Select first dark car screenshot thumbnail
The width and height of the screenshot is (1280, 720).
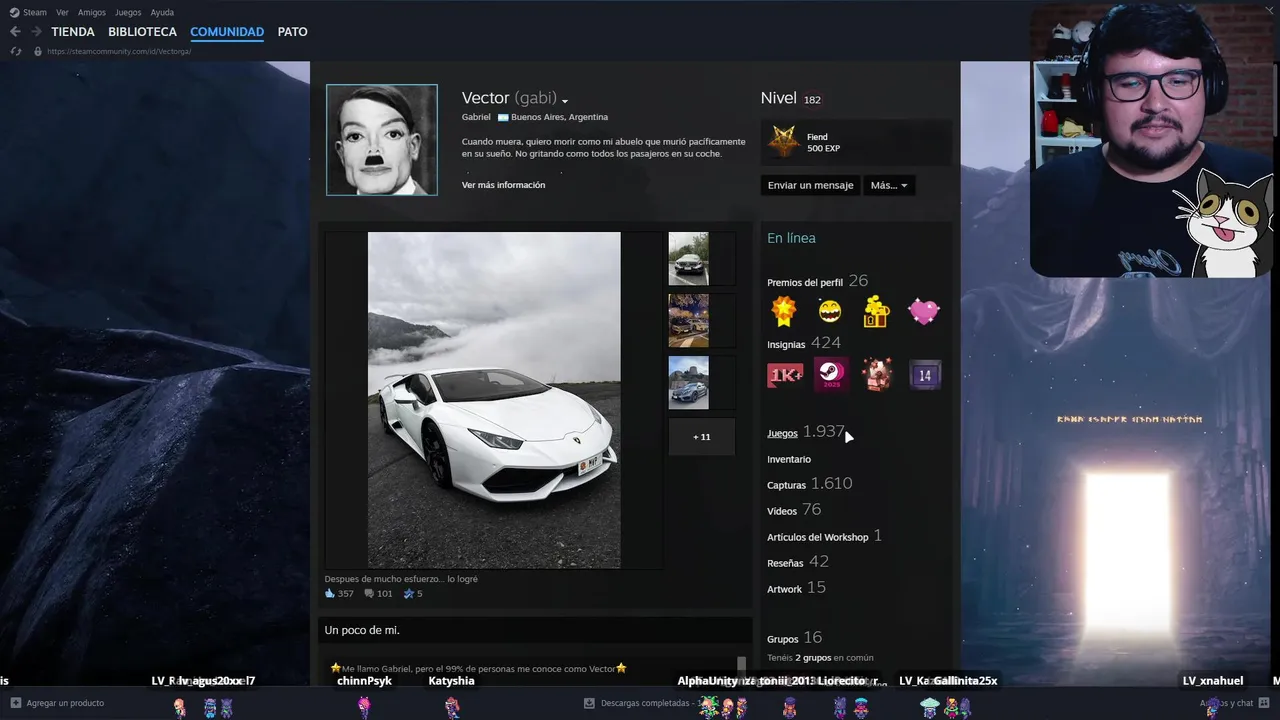[688, 259]
